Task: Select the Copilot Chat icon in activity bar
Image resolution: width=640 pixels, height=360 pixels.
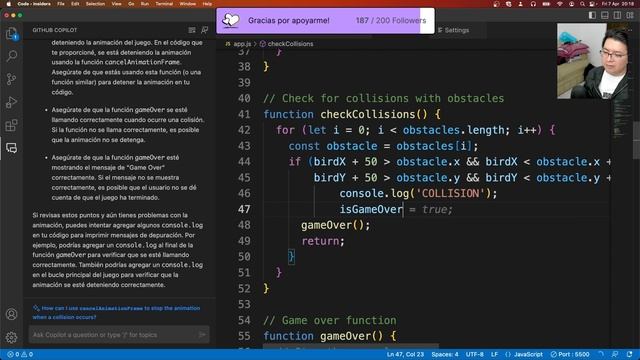Action: click(11, 148)
